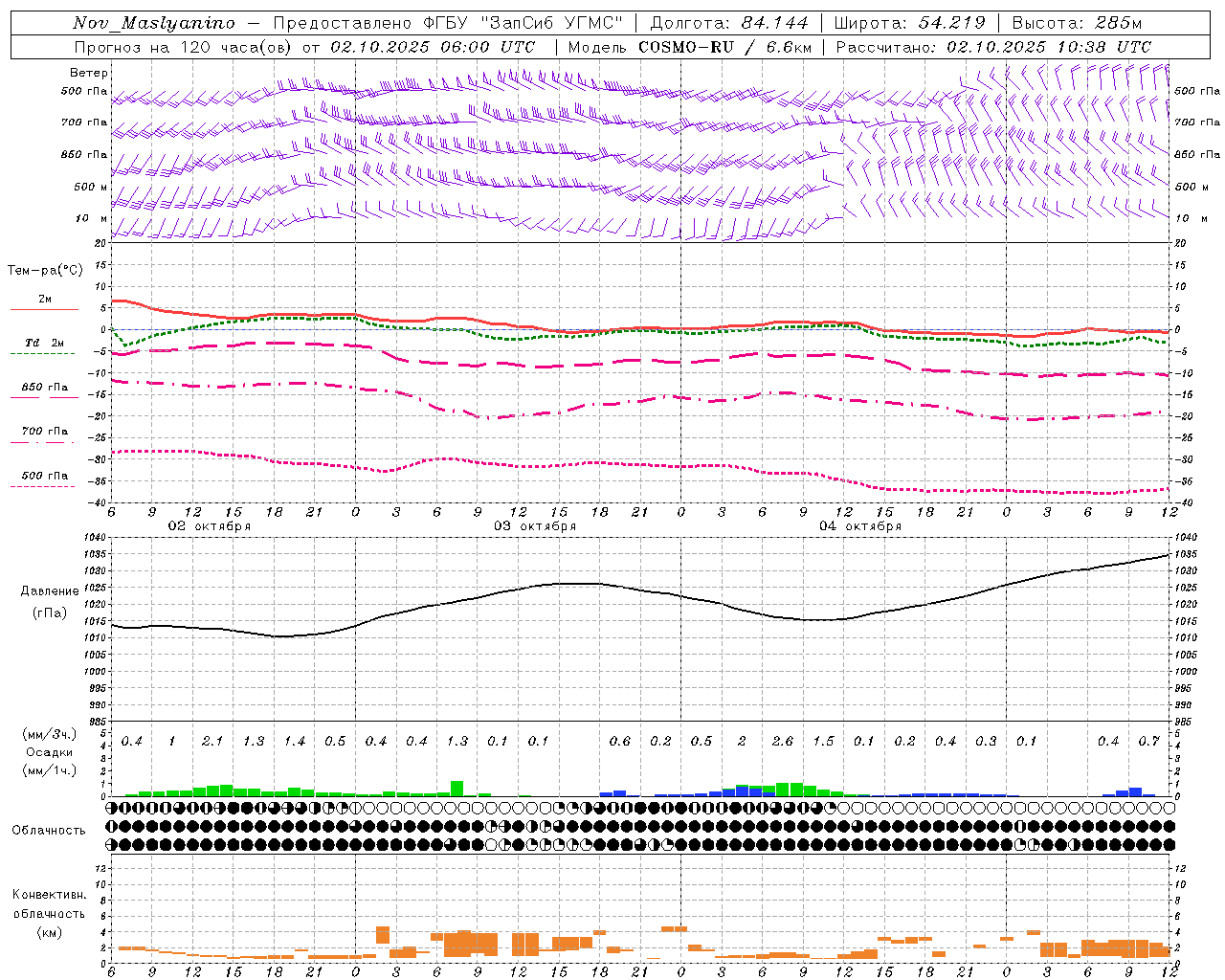The image size is (1225, 980).
Task: Click the computed time "10:38 UTC"
Action: pyautogui.click(x=1104, y=47)
